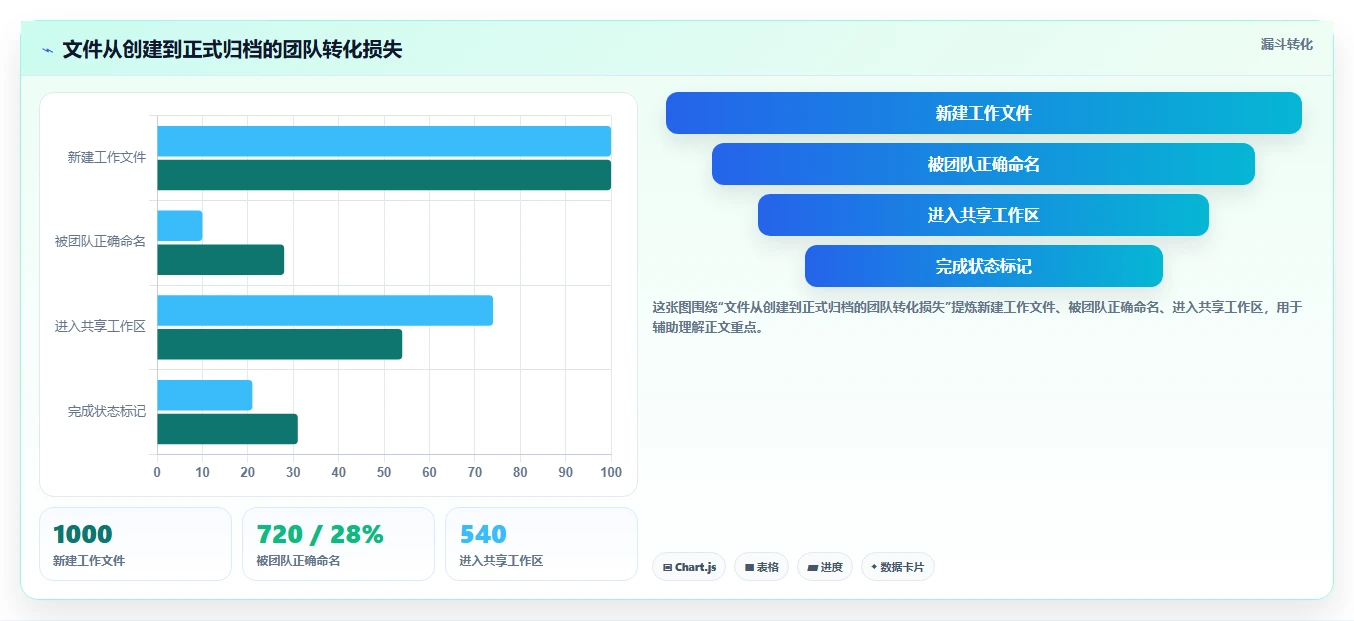Click dark green bar for 被团队正确命名
Screen dimensions: 1354x621
coord(221,260)
